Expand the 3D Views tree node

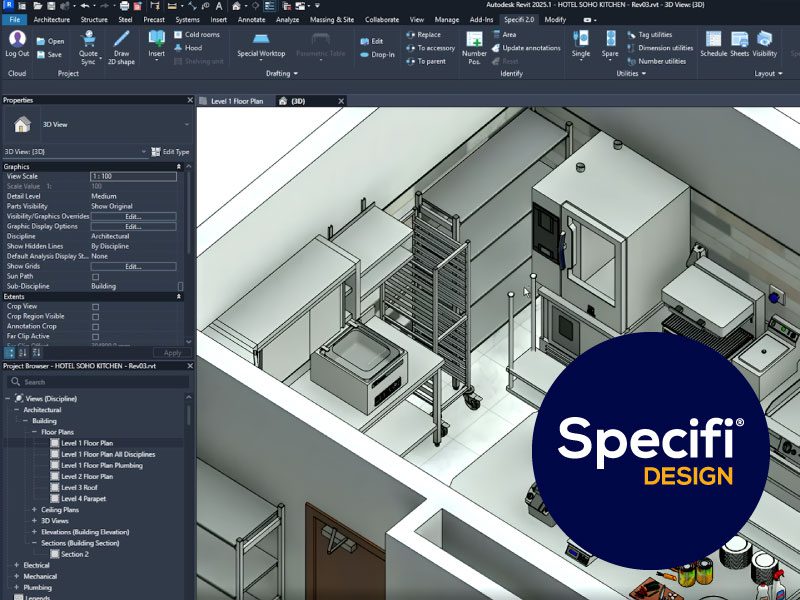click(34, 521)
